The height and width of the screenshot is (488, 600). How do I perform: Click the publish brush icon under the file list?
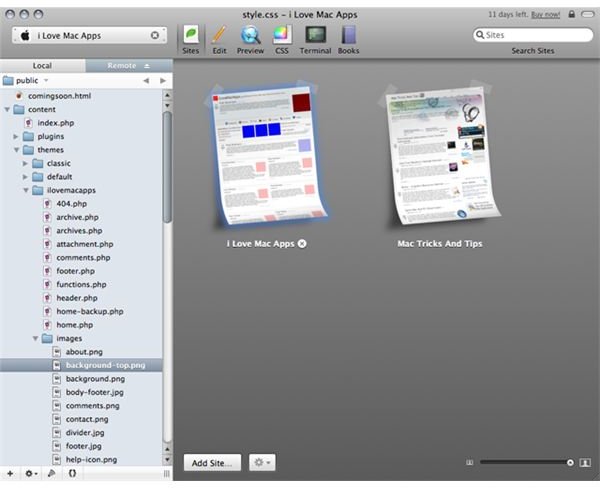[x=52, y=473]
